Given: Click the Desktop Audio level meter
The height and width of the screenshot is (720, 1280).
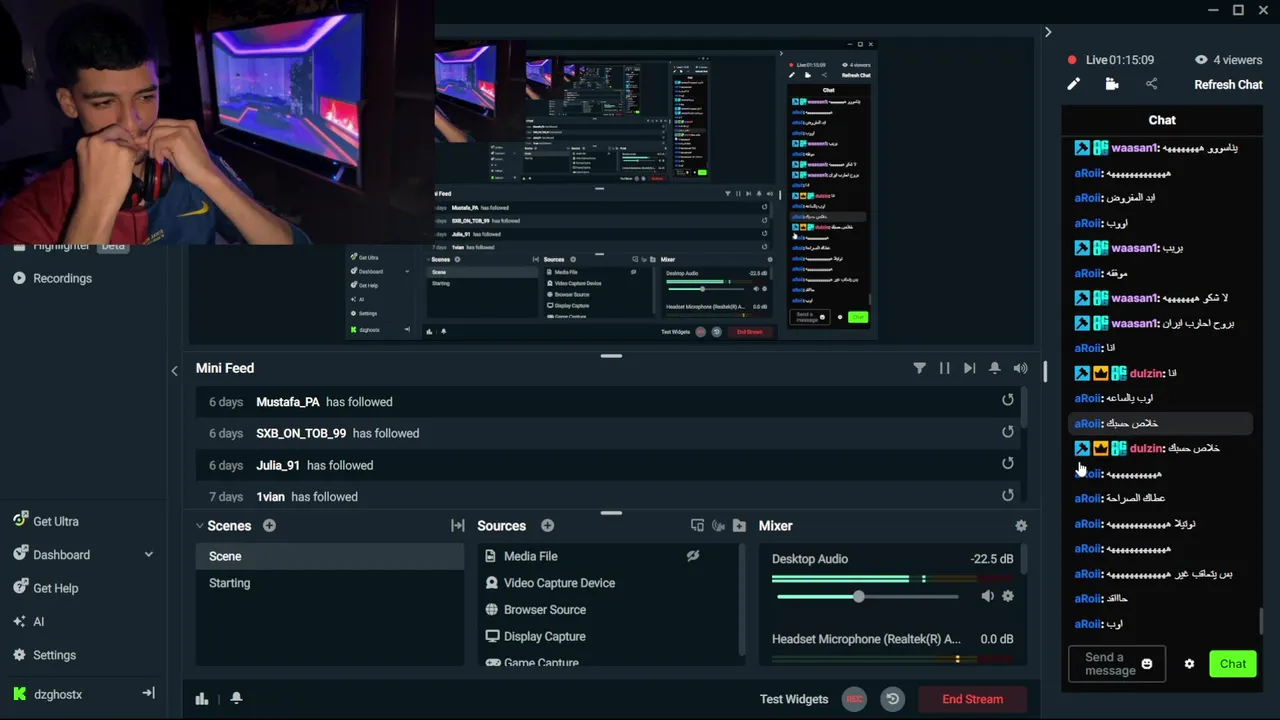Looking at the screenshot, I should tap(892, 579).
